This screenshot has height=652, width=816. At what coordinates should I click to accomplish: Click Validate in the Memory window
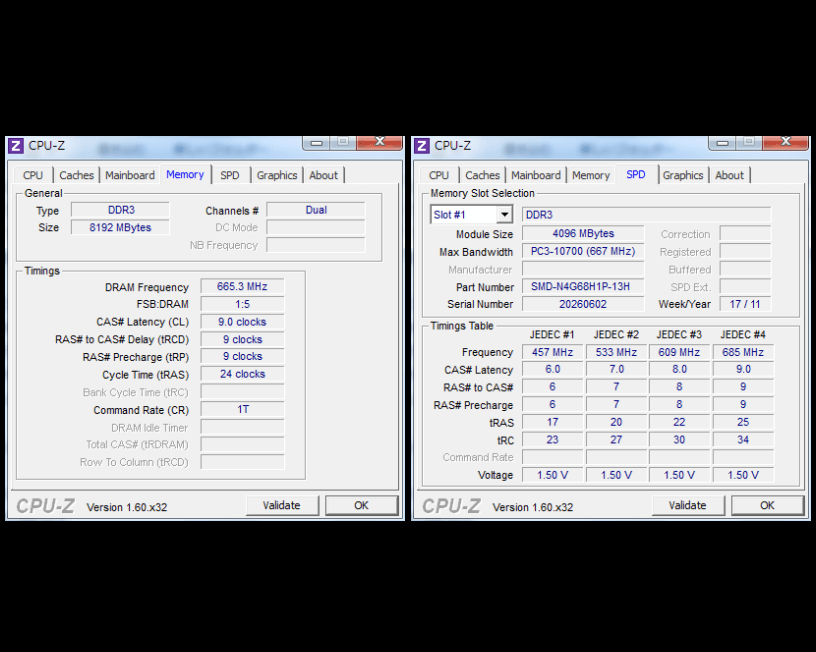pos(282,505)
